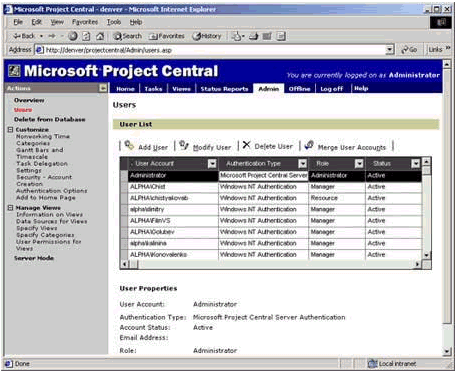
Task: Refresh the page icon
Action: pyautogui.click(x=86, y=36)
